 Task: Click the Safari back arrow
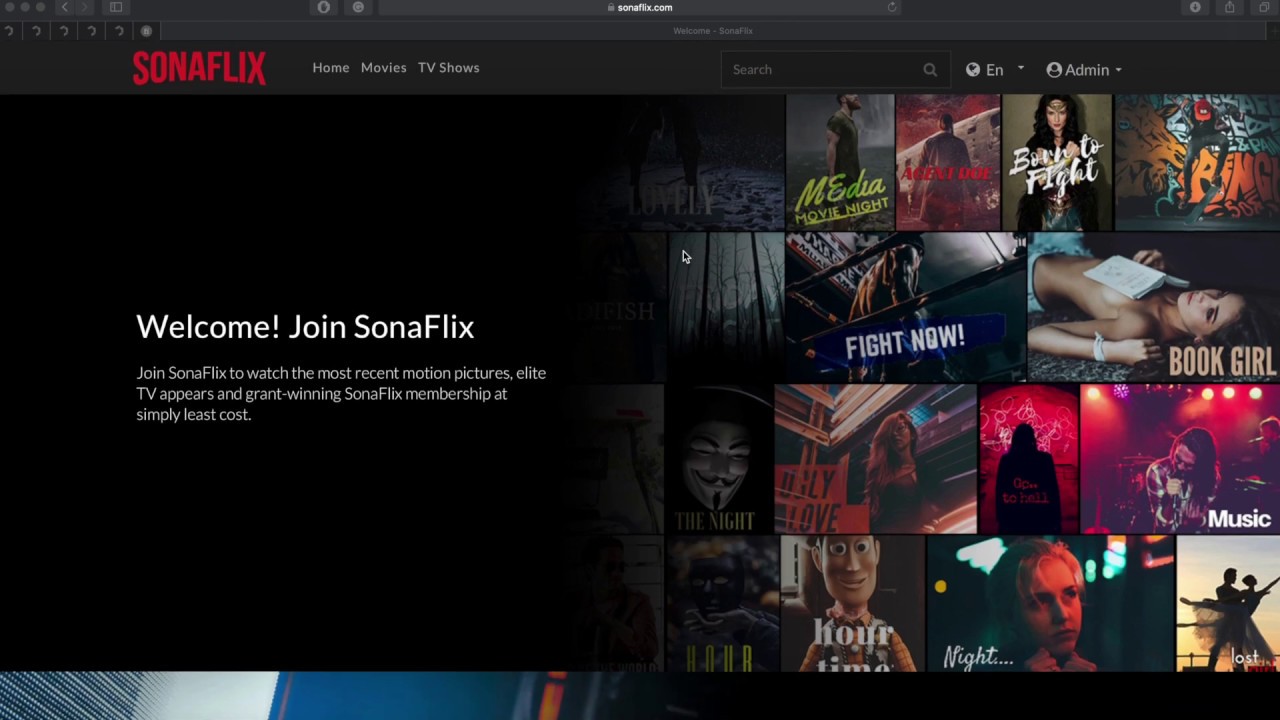click(x=64, y=7)
